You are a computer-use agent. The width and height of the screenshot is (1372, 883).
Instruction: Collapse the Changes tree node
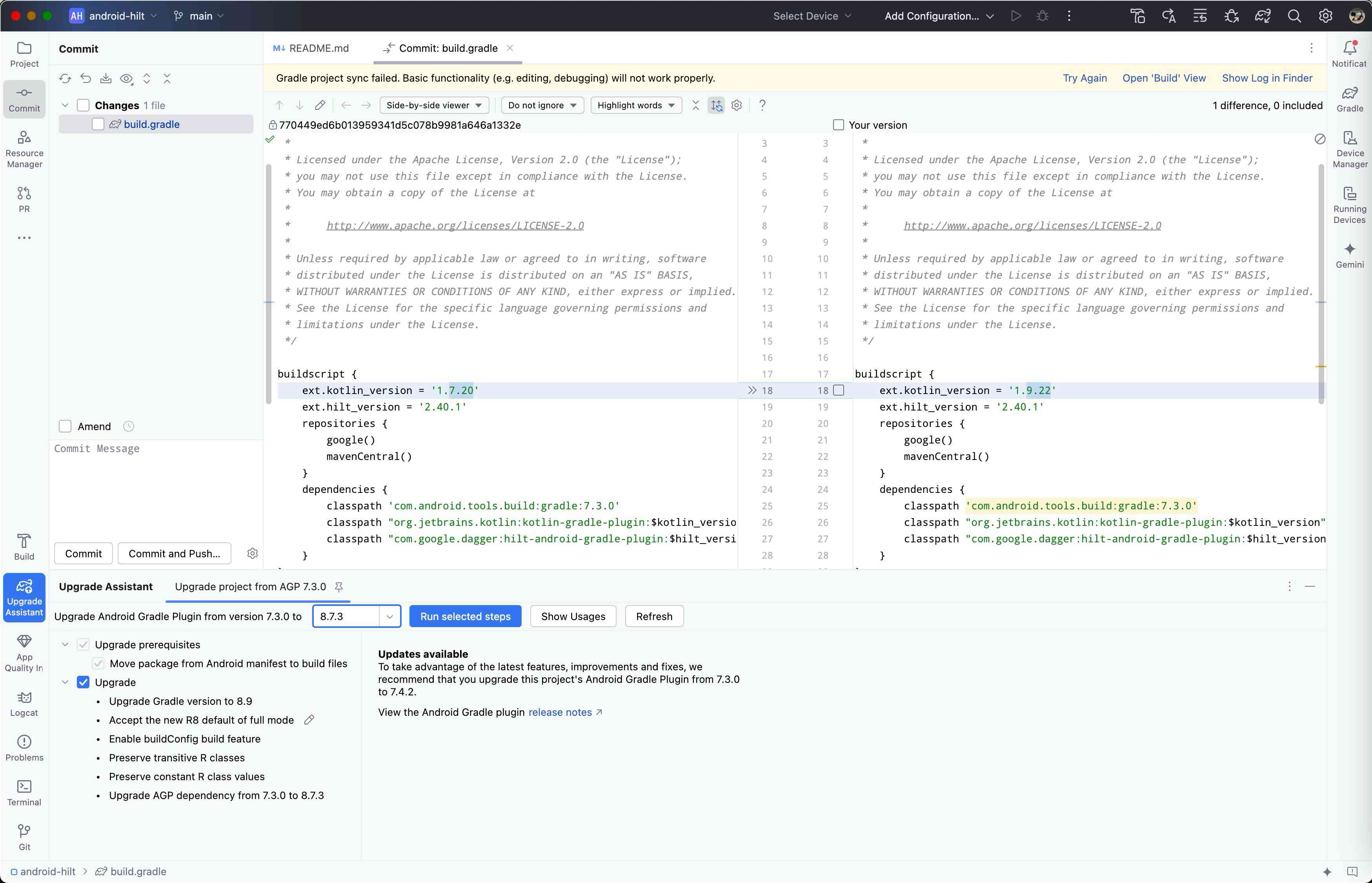click(x=65, y=106)
